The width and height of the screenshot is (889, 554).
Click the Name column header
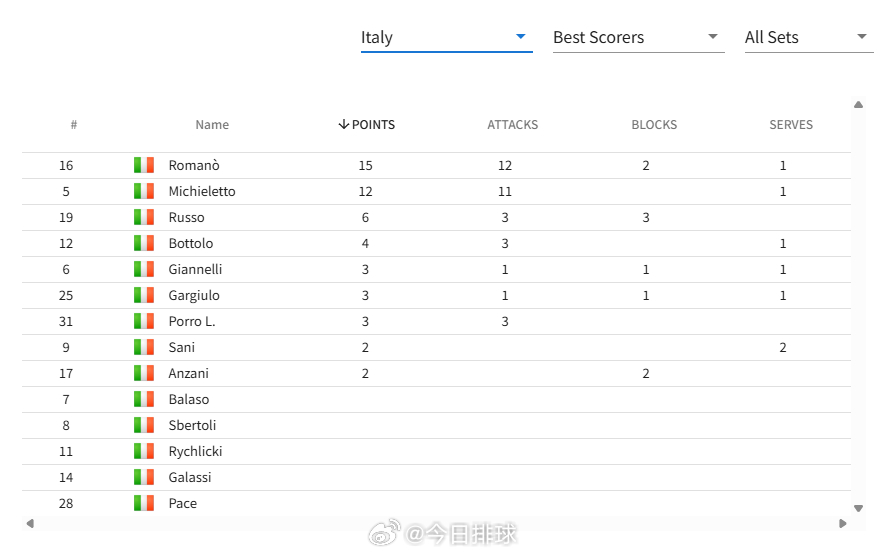pyautogui.click(x=212, y=125)
